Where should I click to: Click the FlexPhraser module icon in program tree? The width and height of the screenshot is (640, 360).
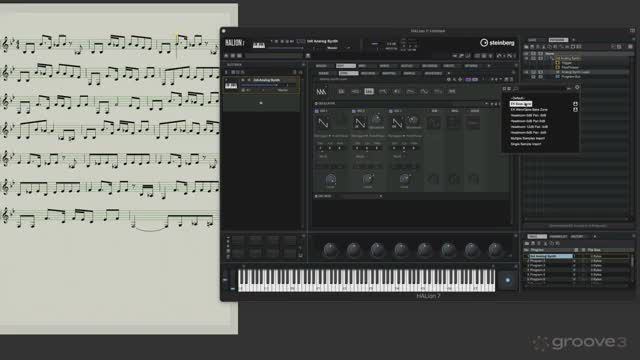[558, 67]
